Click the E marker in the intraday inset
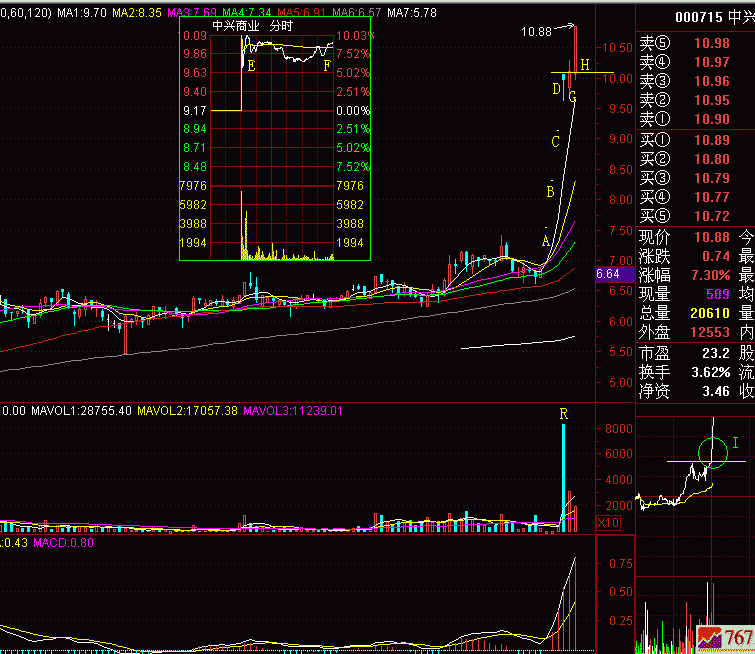755x654 pixels. click(250, 66)
